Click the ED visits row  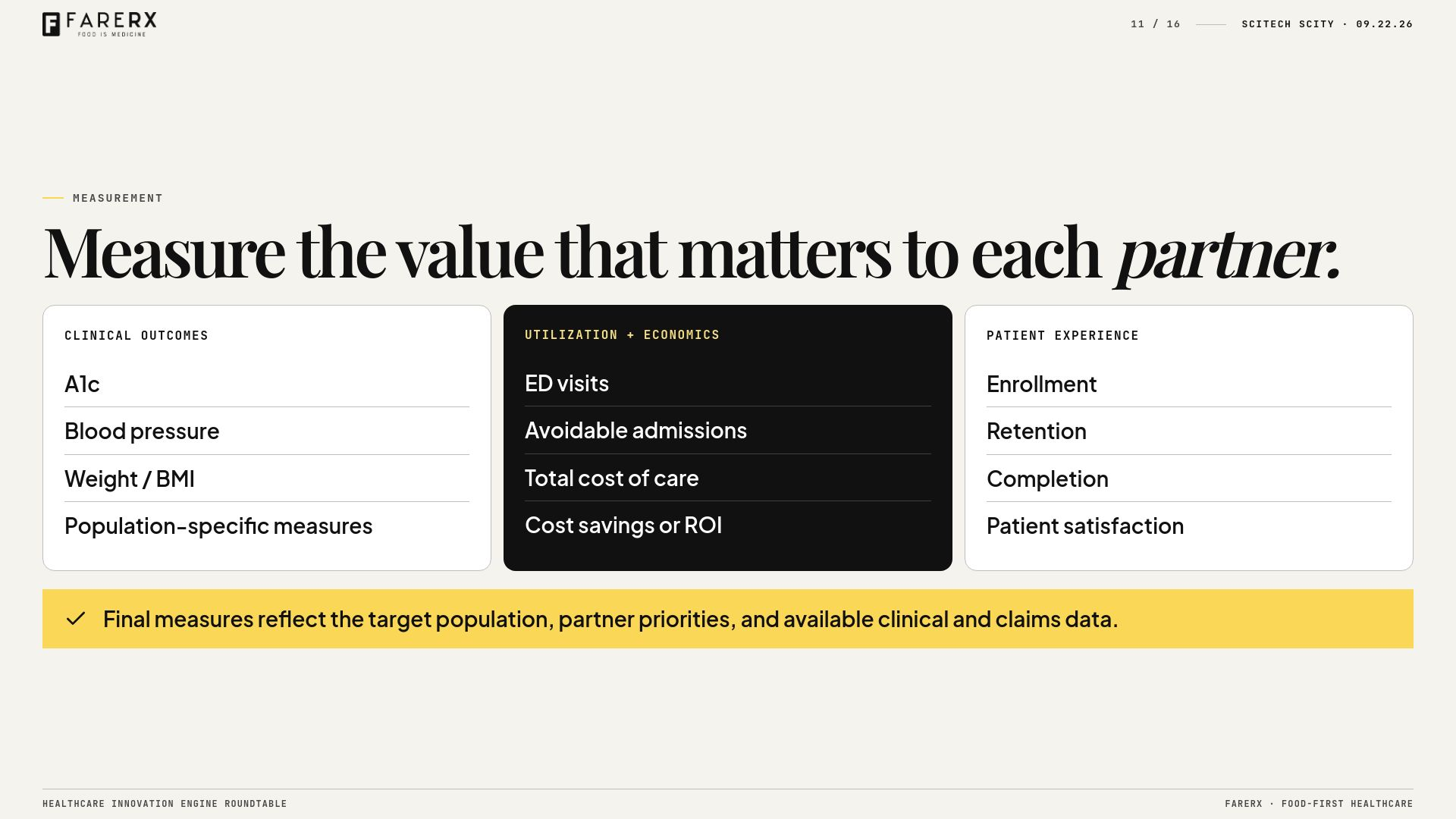(x=727, y=384)
